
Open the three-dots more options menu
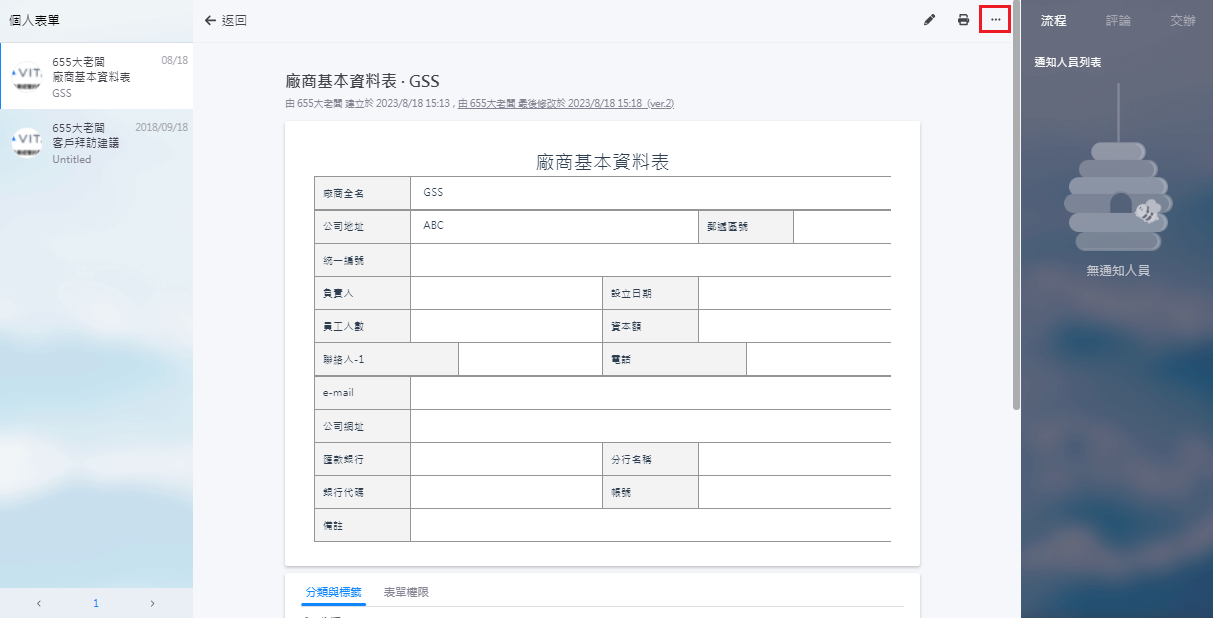[995, 20]
